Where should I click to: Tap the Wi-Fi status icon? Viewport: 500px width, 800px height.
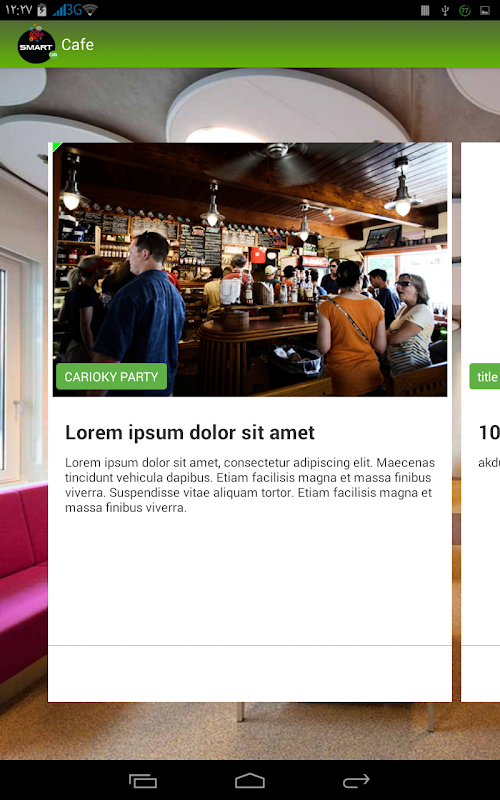[90, 10]
